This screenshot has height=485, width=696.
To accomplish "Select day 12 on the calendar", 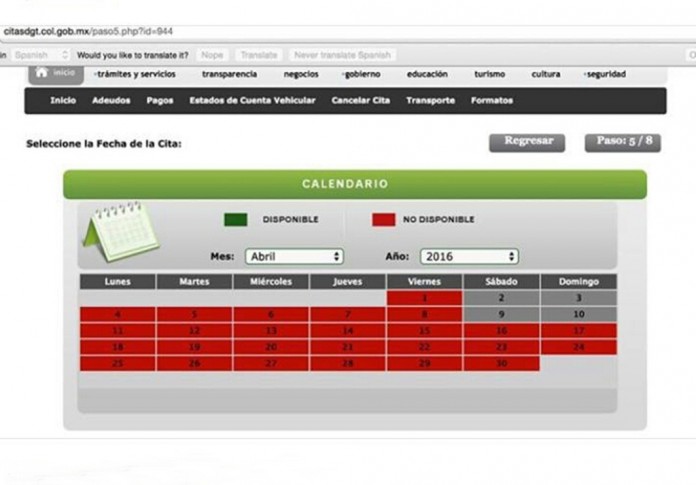I will click(194, 331).
